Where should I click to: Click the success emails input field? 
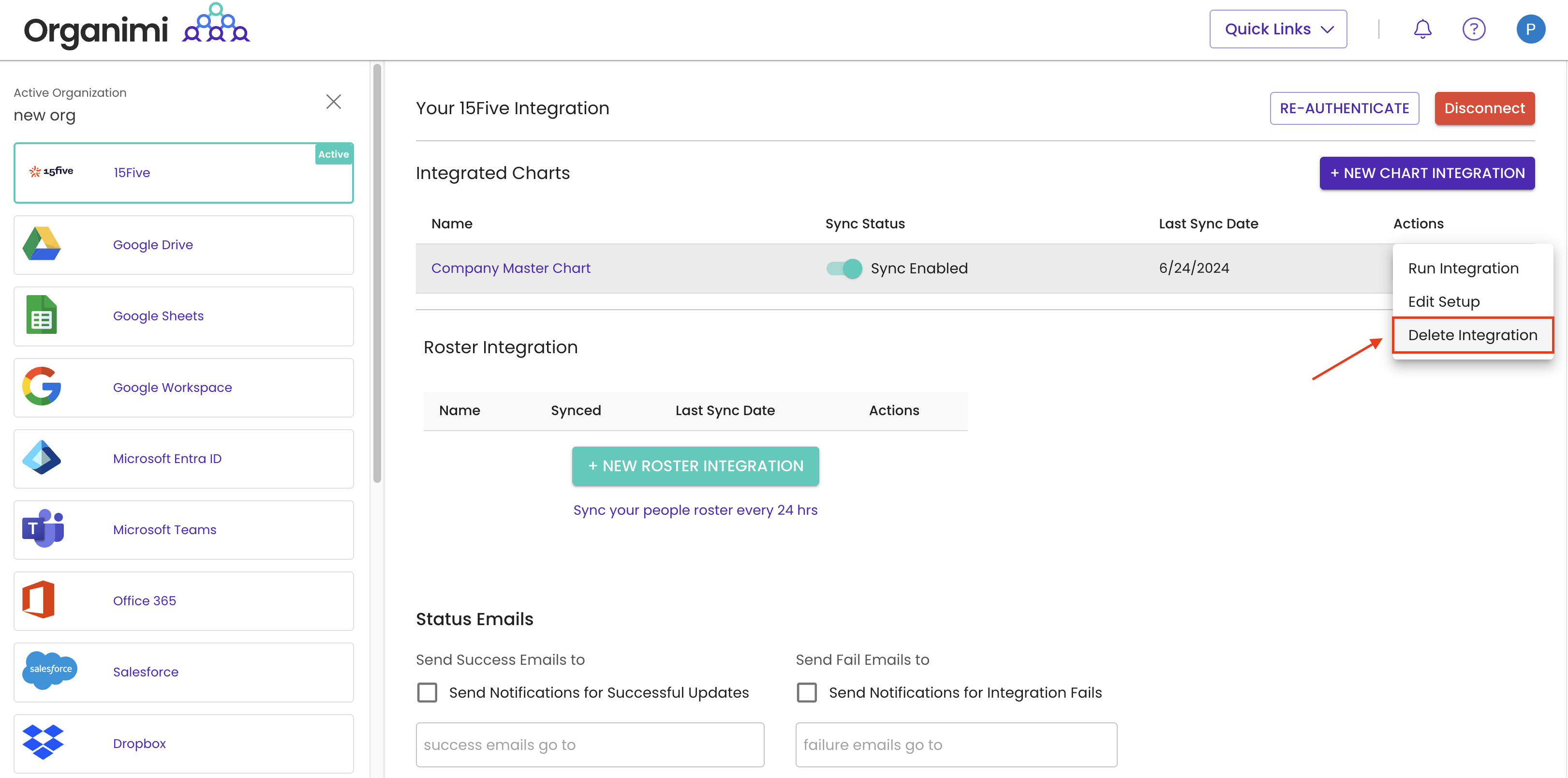point(589,745)
